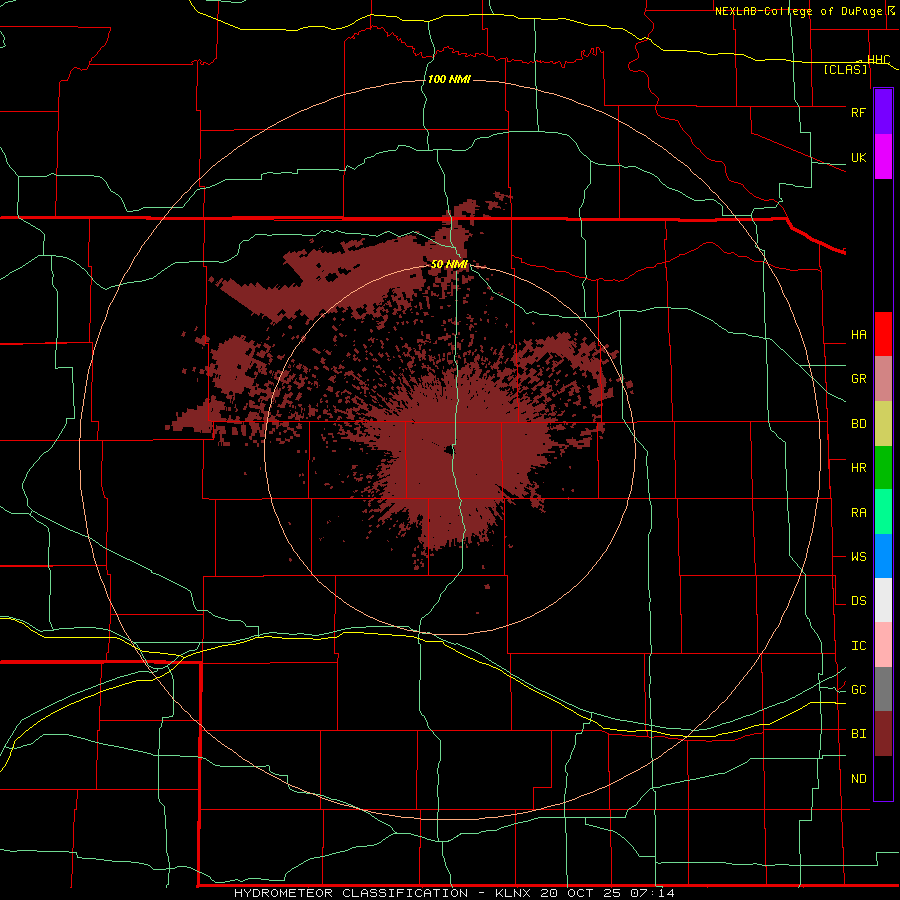Click the UK magenta color swatch
Viewport: 900px width, 900px height.
883,157
